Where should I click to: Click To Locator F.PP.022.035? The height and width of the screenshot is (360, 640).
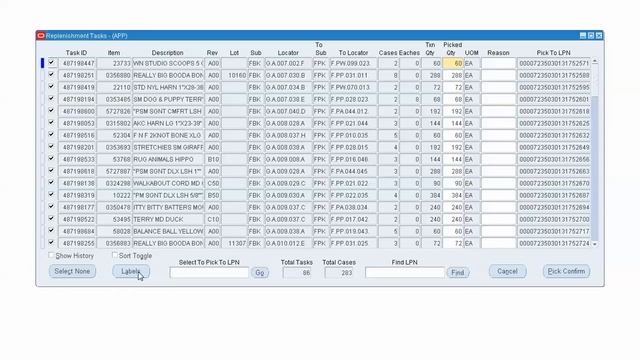(353, 195)
